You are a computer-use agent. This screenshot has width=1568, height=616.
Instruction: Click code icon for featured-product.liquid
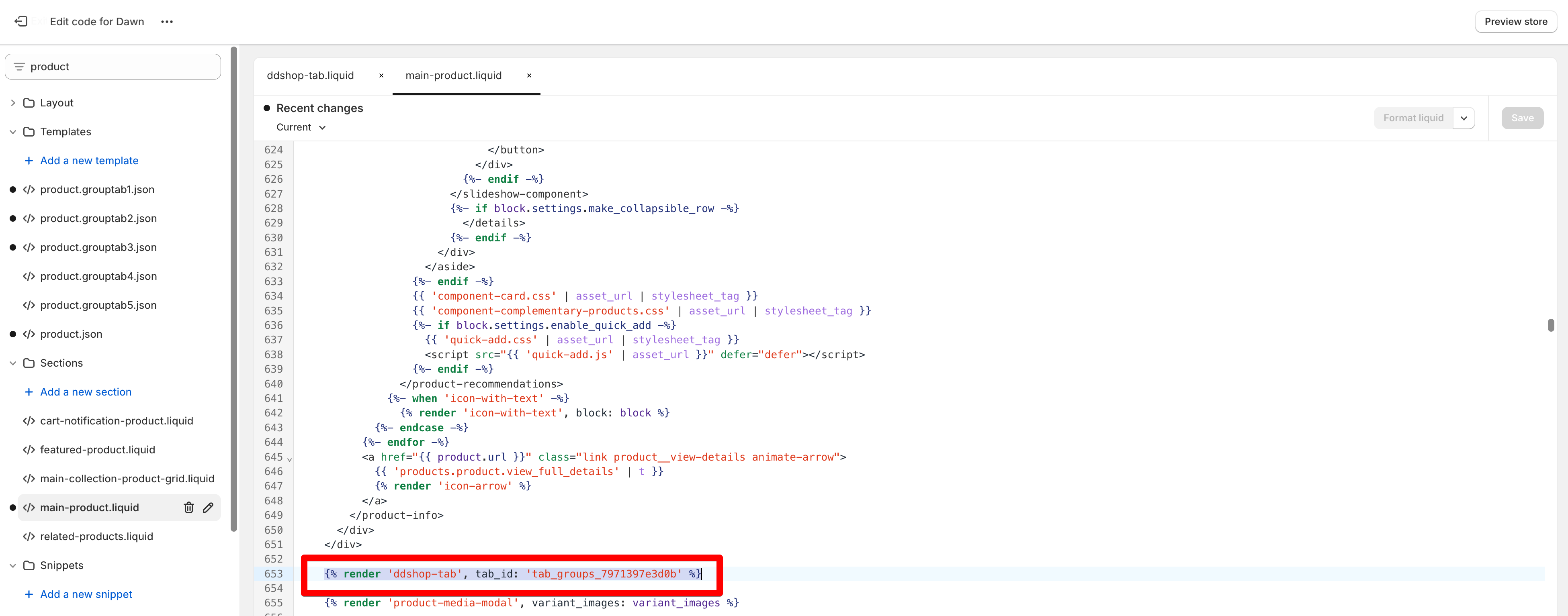tap(29, 450)
